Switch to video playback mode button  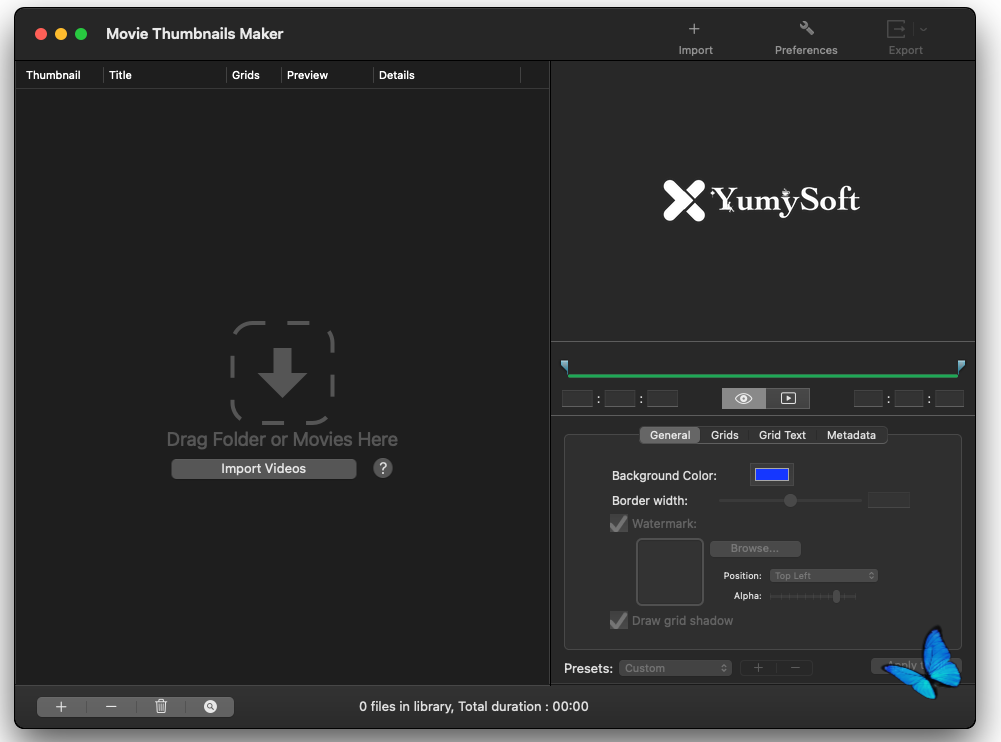click(x=788, y=398)
